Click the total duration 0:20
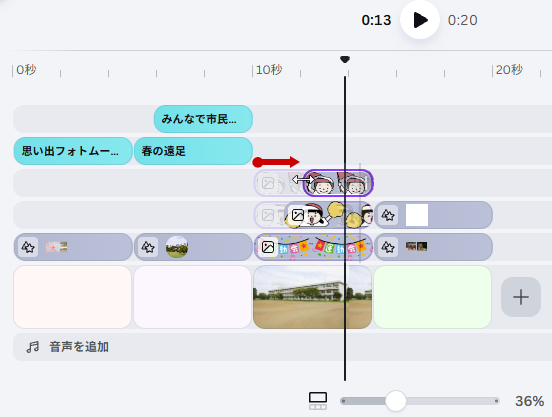Viewport: 552px width, 417px height. pyautogui.click(x=462, y=20)
